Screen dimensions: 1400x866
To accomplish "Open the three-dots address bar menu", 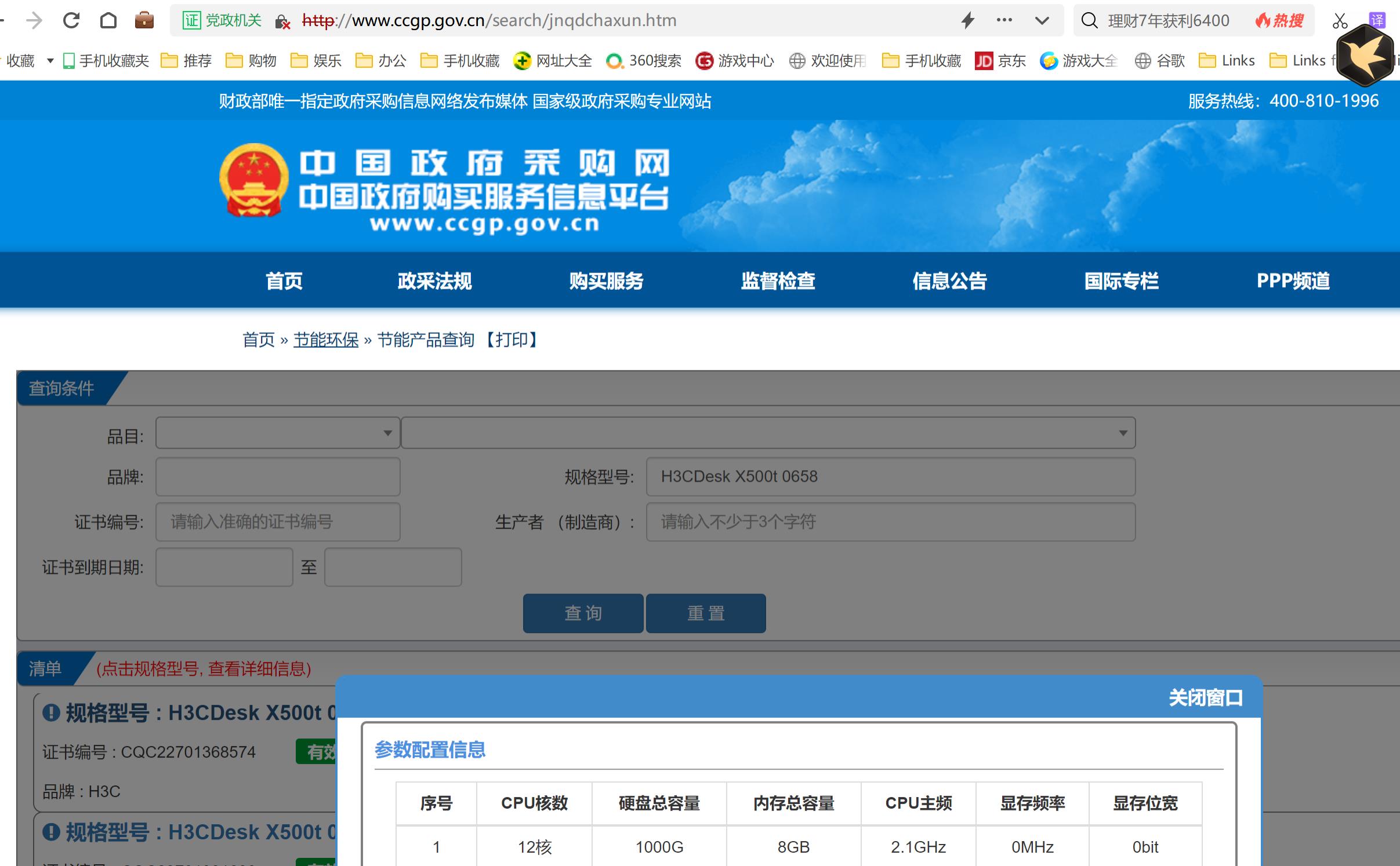I will (1004, 20).
